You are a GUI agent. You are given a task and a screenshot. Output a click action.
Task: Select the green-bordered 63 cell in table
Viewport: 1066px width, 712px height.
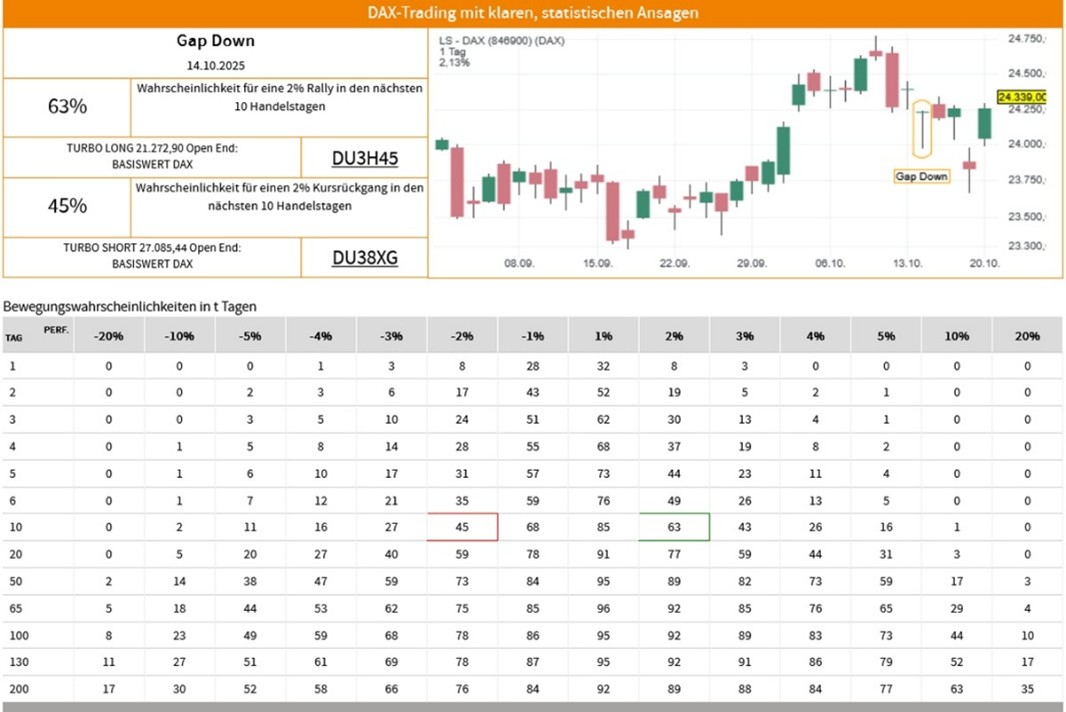pos(674,526)
